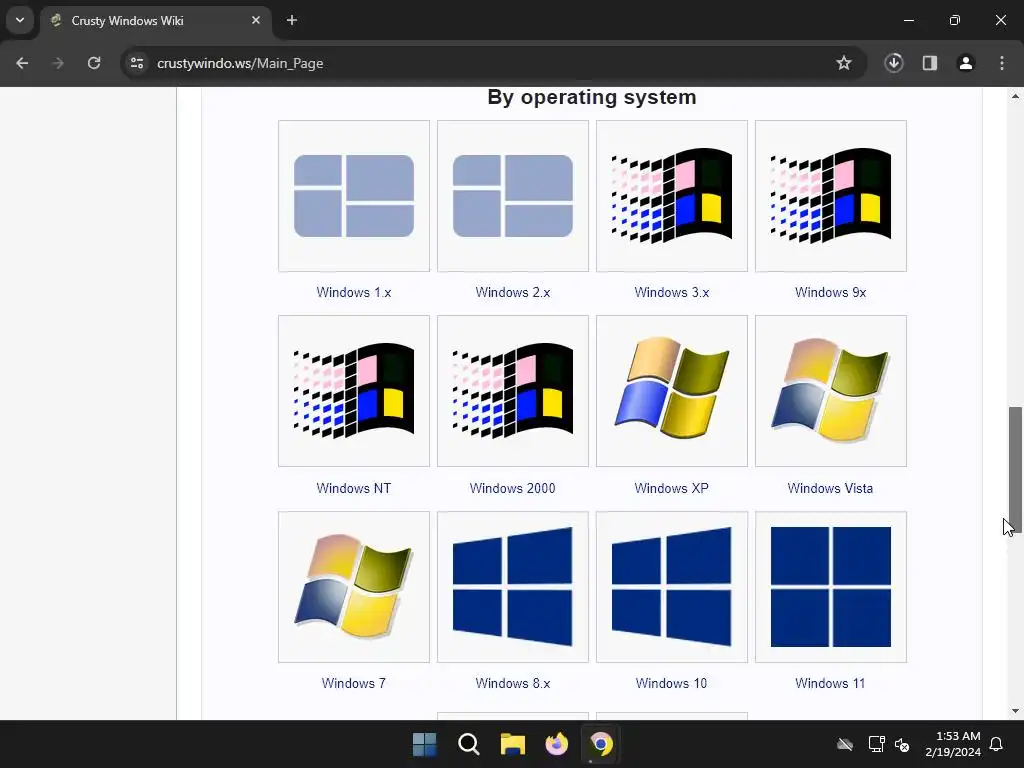1024x768 pixels.
Task: Close the Crusty Windows Wiki tab
Action: click(x=256, y=20)
